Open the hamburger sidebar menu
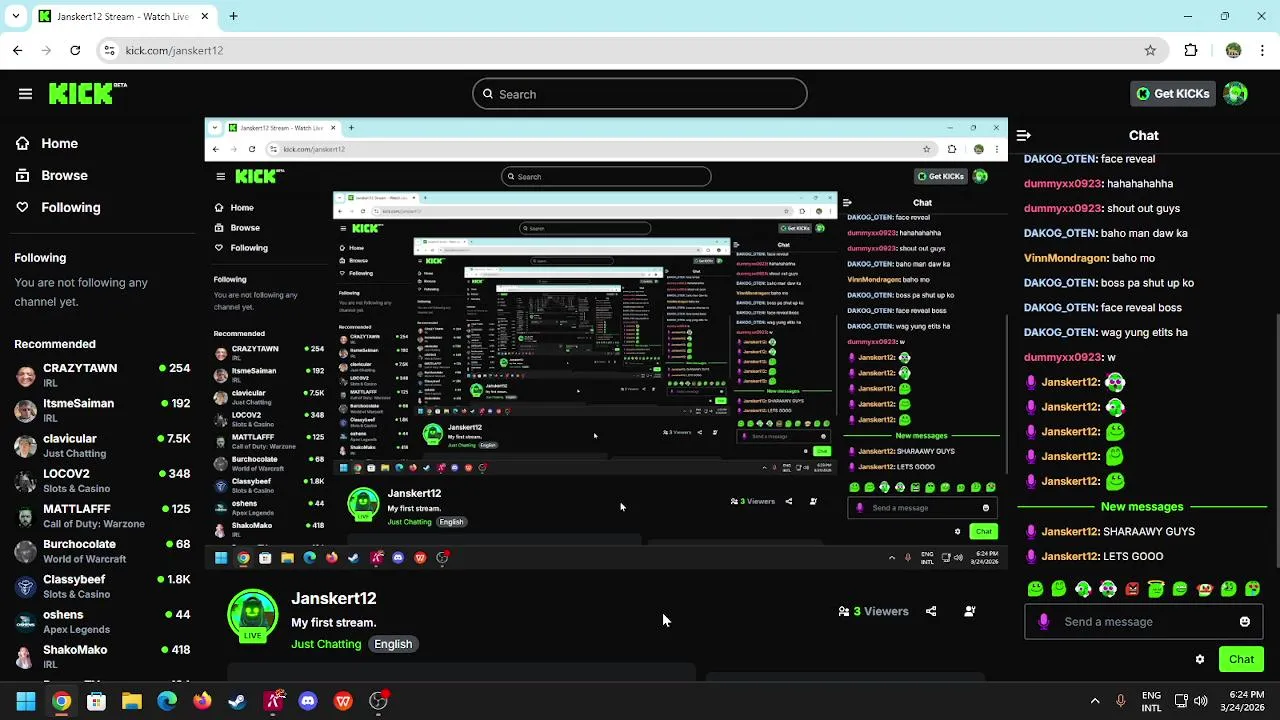Viewport: 1280px width, 720px height. (25, 94)
